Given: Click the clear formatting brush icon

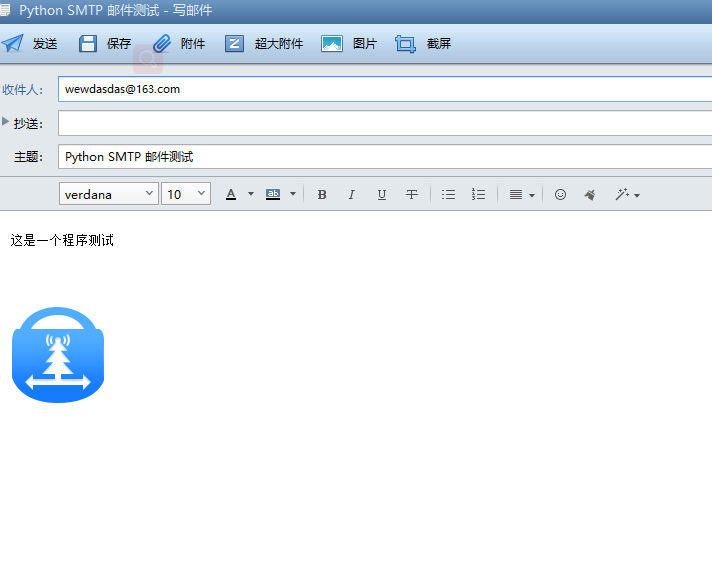Looking at the screenshot, I should pyautogui.click(x=589, y=195).
